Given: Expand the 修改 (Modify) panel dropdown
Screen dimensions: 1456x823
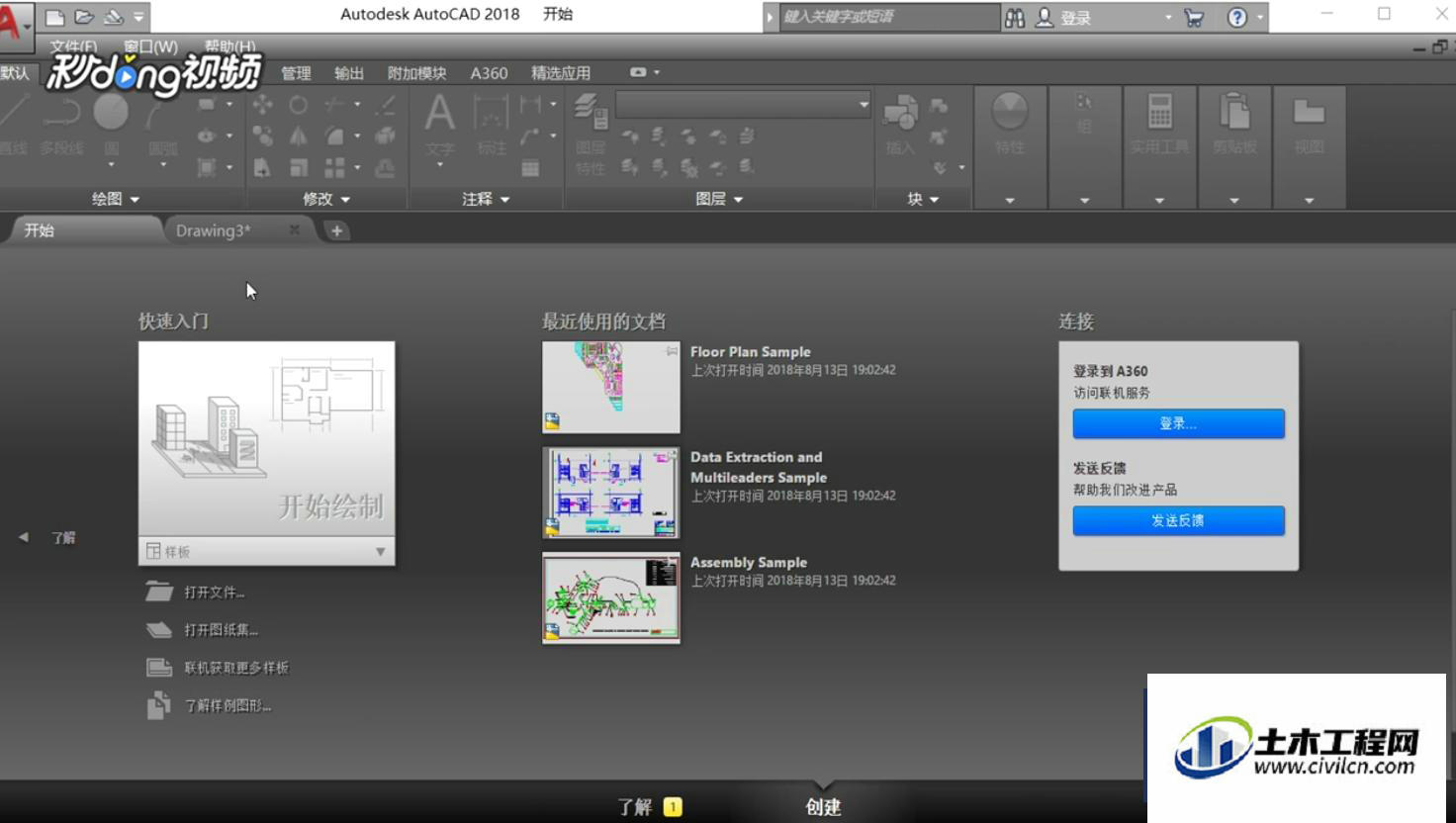Looking at the screenshot, I should pos(326,199).
